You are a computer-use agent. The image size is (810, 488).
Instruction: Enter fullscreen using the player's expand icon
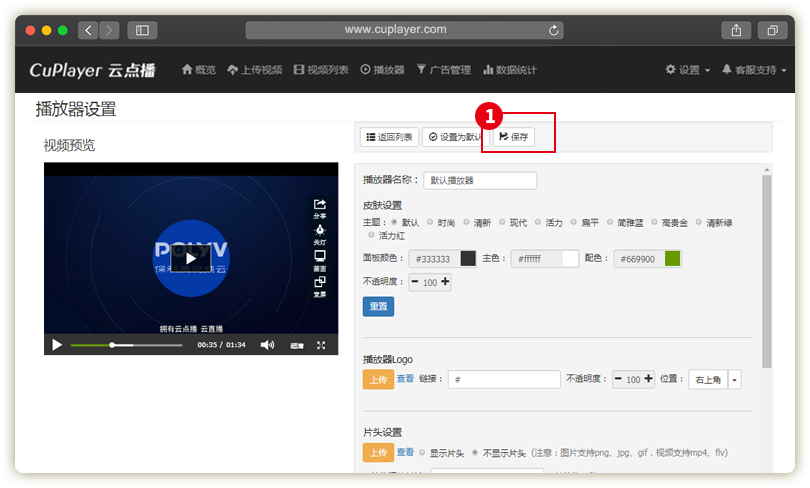[x=321, y=345]
